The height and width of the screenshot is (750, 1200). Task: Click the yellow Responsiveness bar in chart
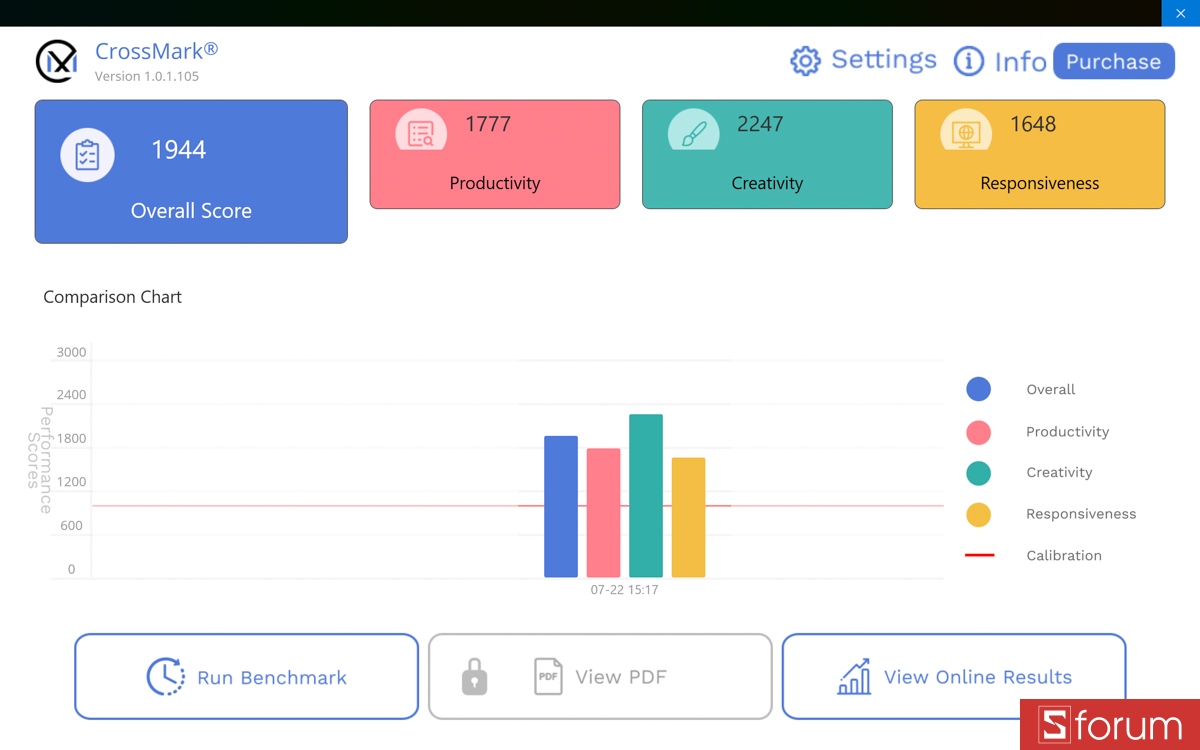(688, 518)
